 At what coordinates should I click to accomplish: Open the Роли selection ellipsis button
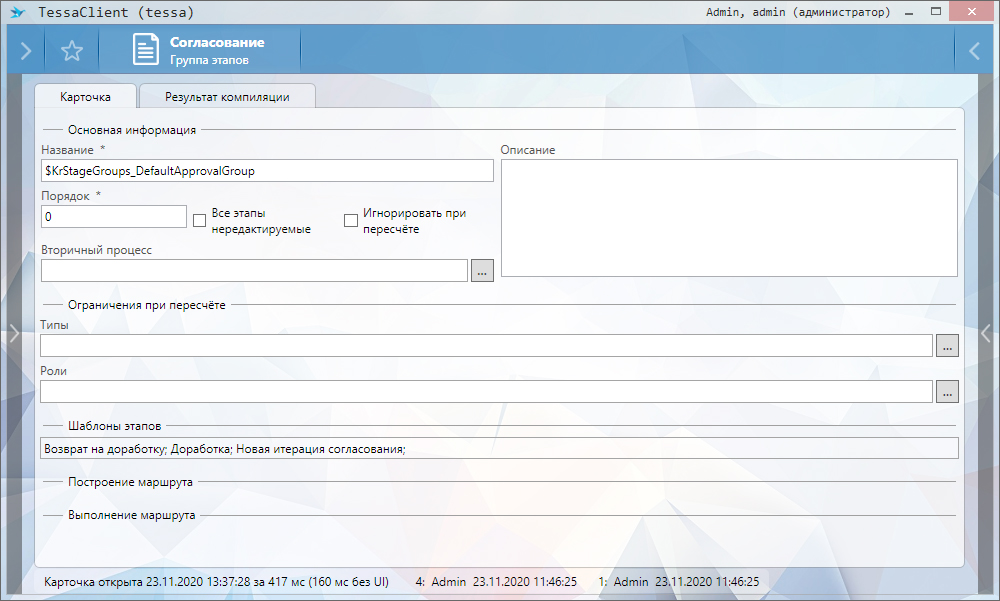click(x=947, y=391)
